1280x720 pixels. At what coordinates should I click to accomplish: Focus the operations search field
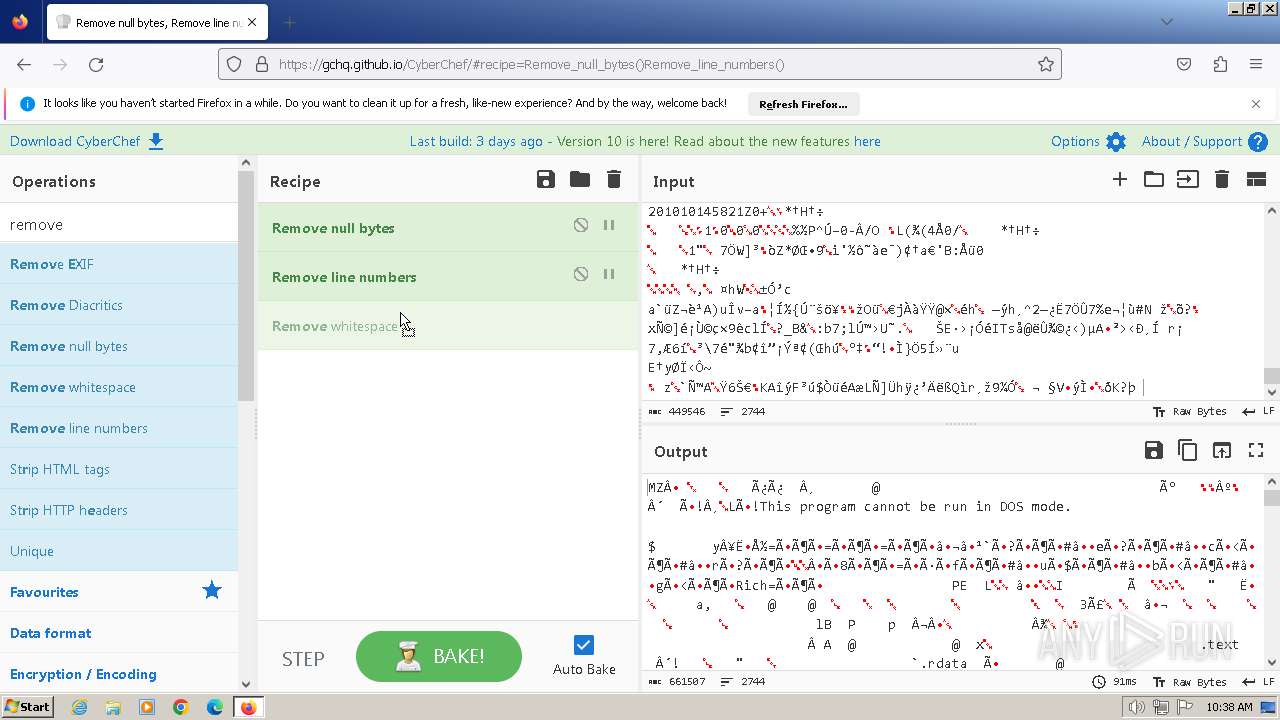click(119, 225)
